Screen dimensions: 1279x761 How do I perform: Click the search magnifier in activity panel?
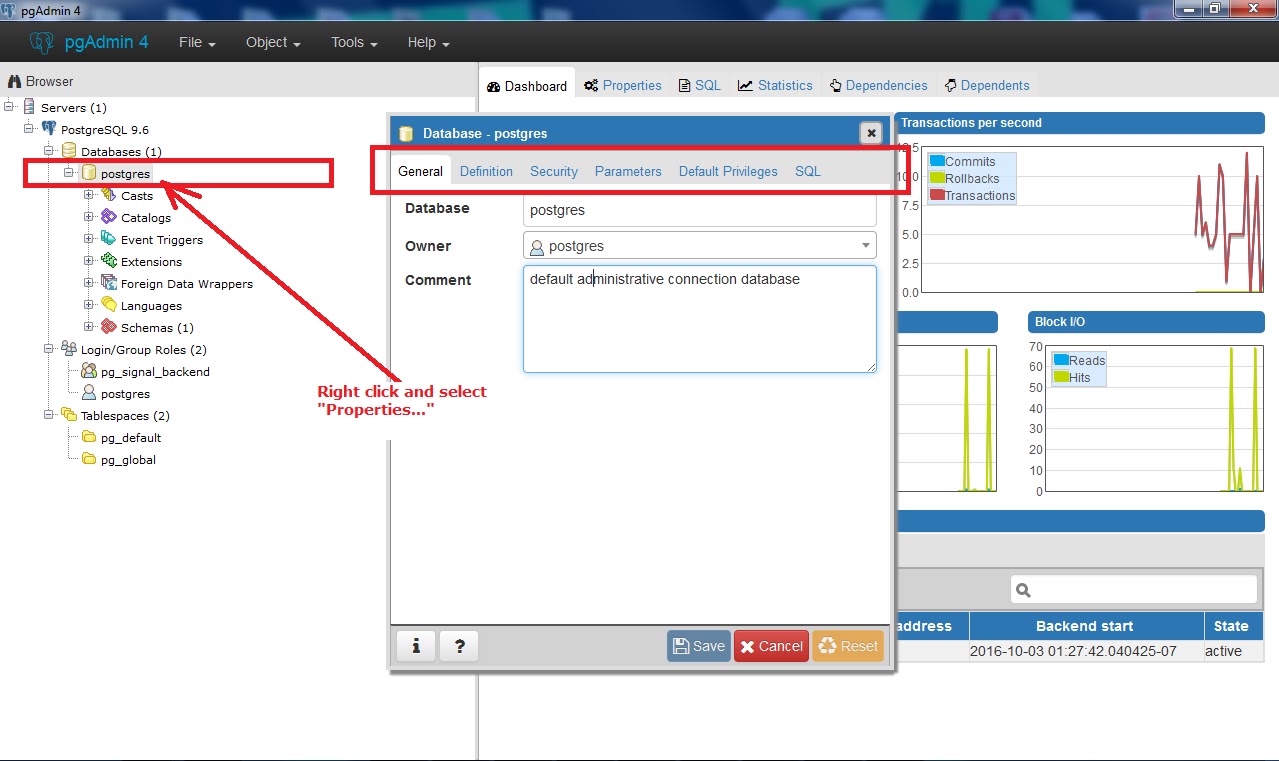pyautogui.click(x=1022, y=589)
